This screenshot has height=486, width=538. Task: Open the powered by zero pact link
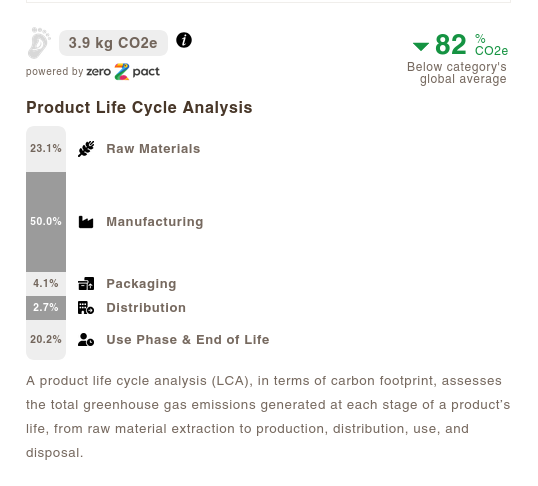(93, 71)
